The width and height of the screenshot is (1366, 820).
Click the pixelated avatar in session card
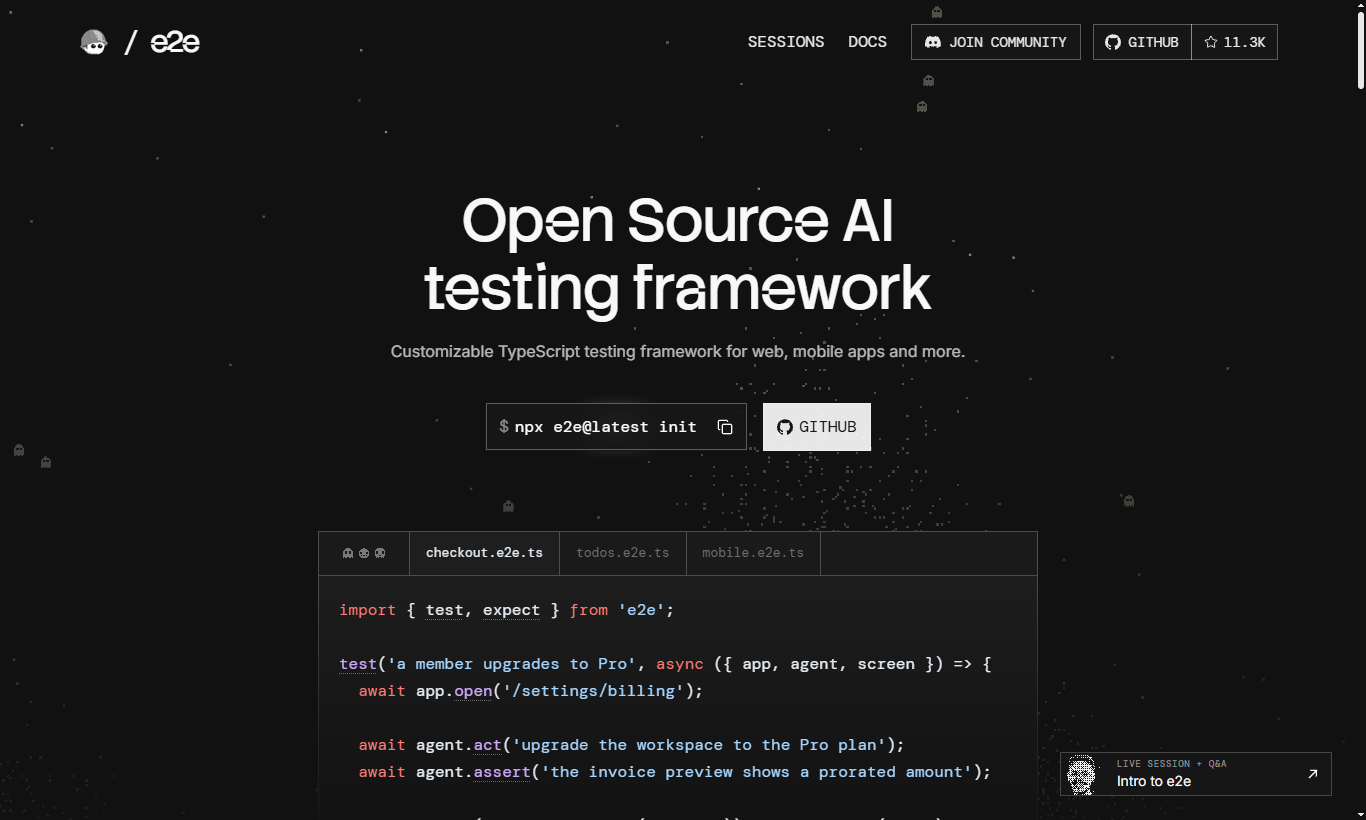coord(1081,774)
